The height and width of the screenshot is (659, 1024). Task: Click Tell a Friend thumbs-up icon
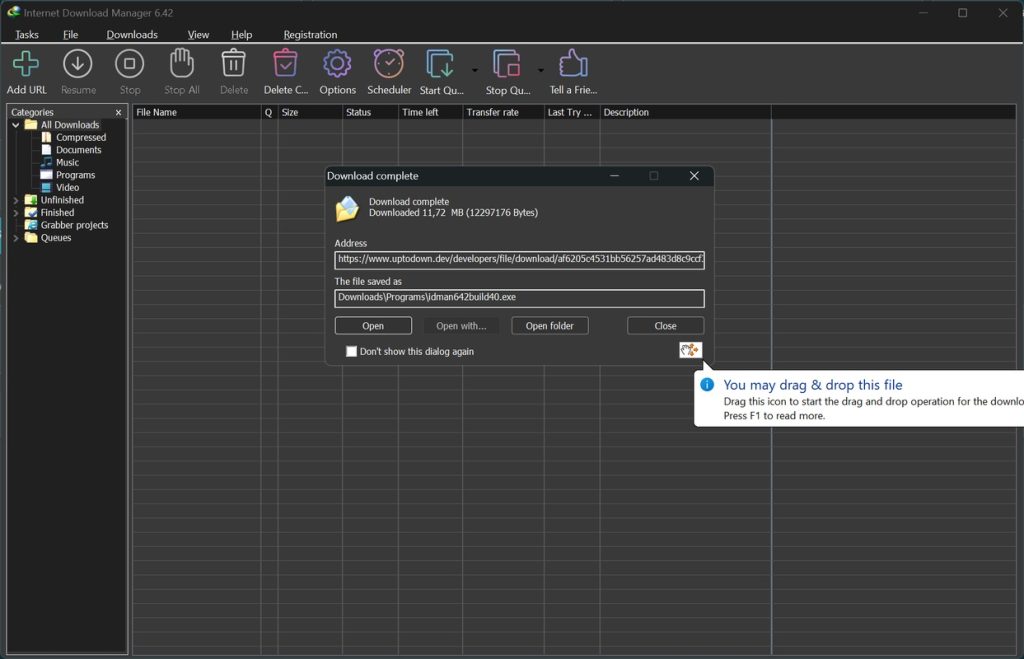pyautogui.click(x=573, y=63)
